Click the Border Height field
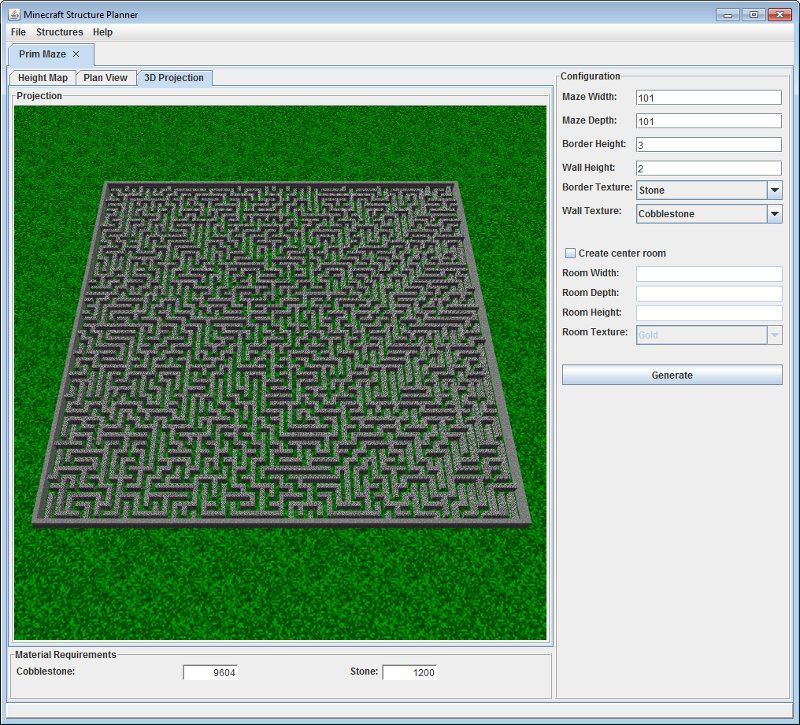 click(x=708, y=145)
